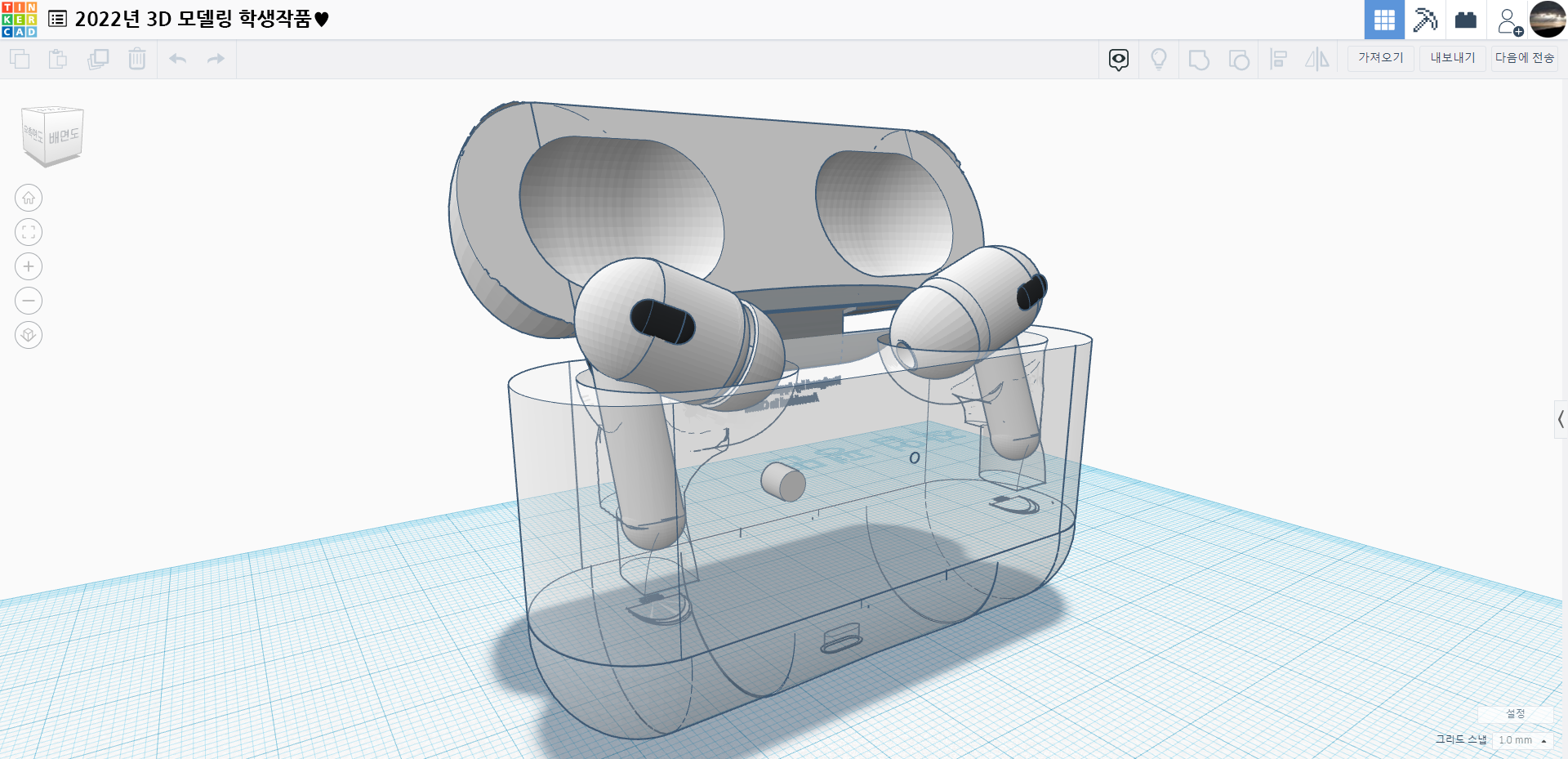Open the Bricks mode icon
Image resolution: width=1568 pixels, height=759 pixels.
click(x=1466, y=20)
